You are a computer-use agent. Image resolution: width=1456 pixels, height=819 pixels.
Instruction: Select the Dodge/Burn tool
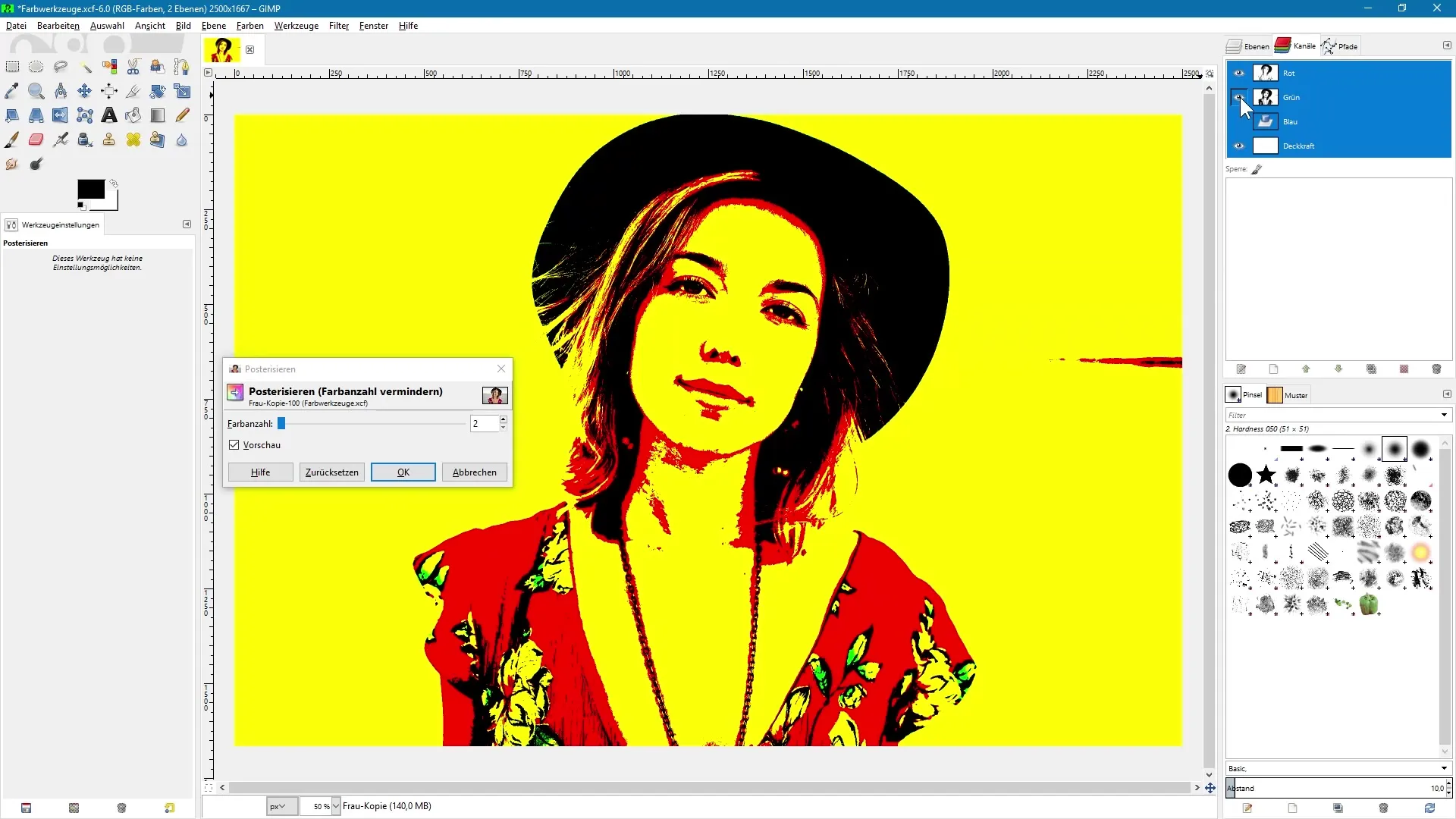coord(36,164)
